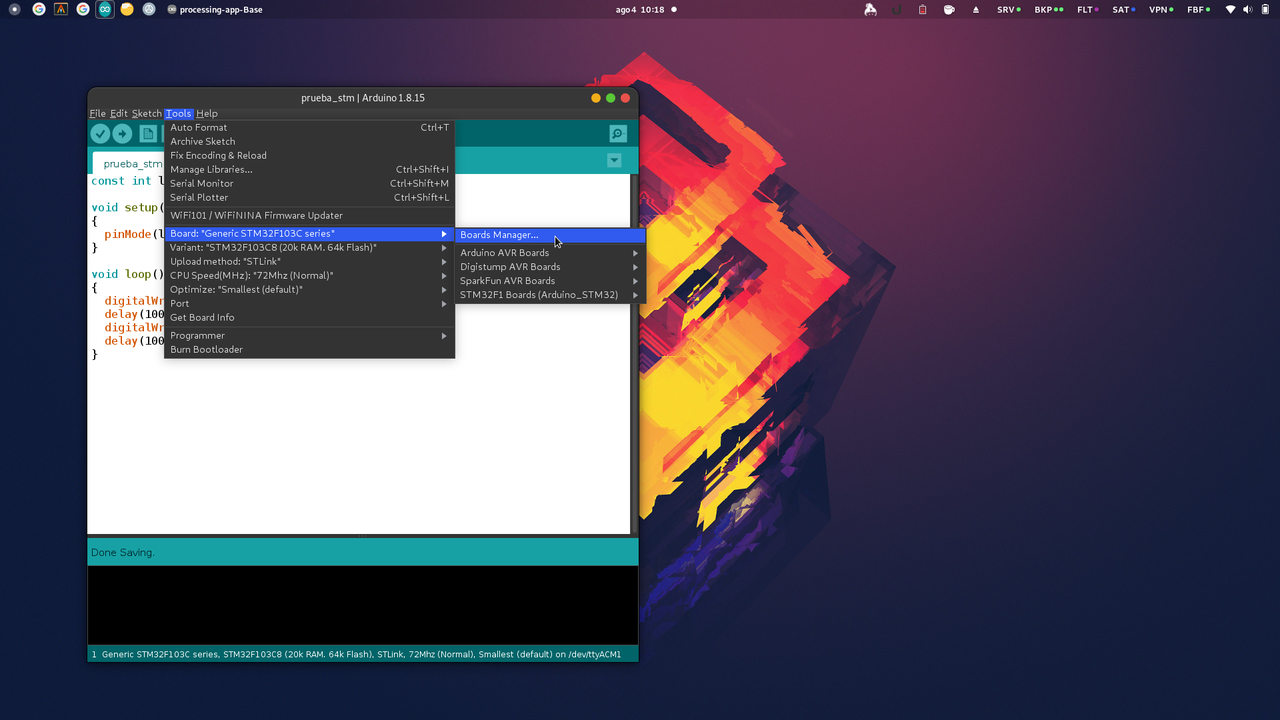Expand the Upload method STLink submenu
The image size is (1280, 720).
(x=310, y=261)
